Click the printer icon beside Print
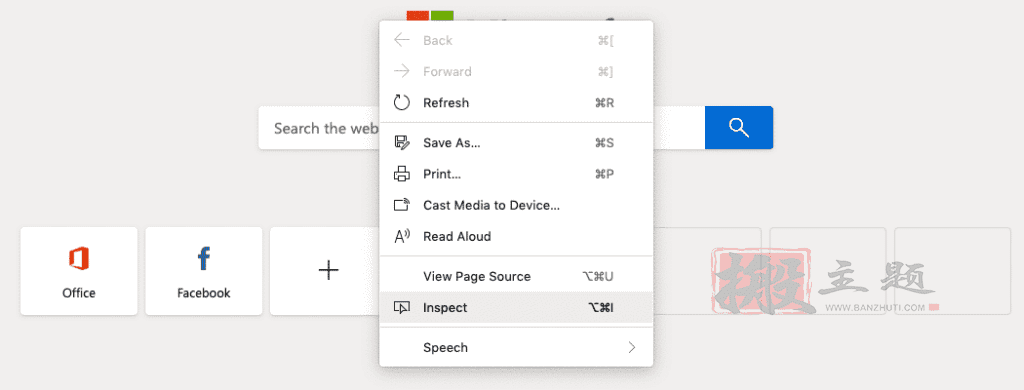Image resolution: width=1024 pixels, height=390 pixels. click(x=402, y=174)
